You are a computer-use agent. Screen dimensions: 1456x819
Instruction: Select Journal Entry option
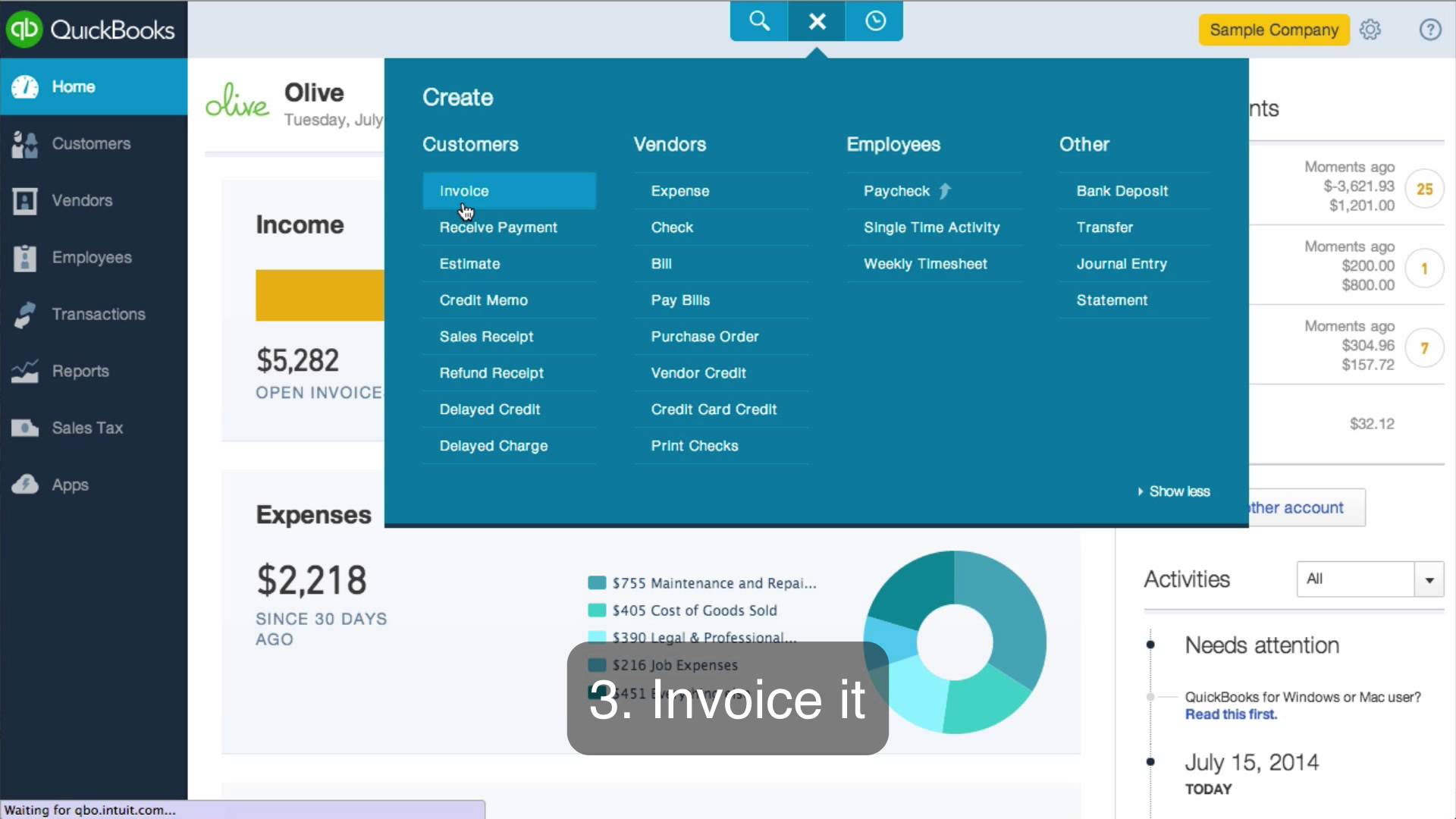[x=1134, y=264]
